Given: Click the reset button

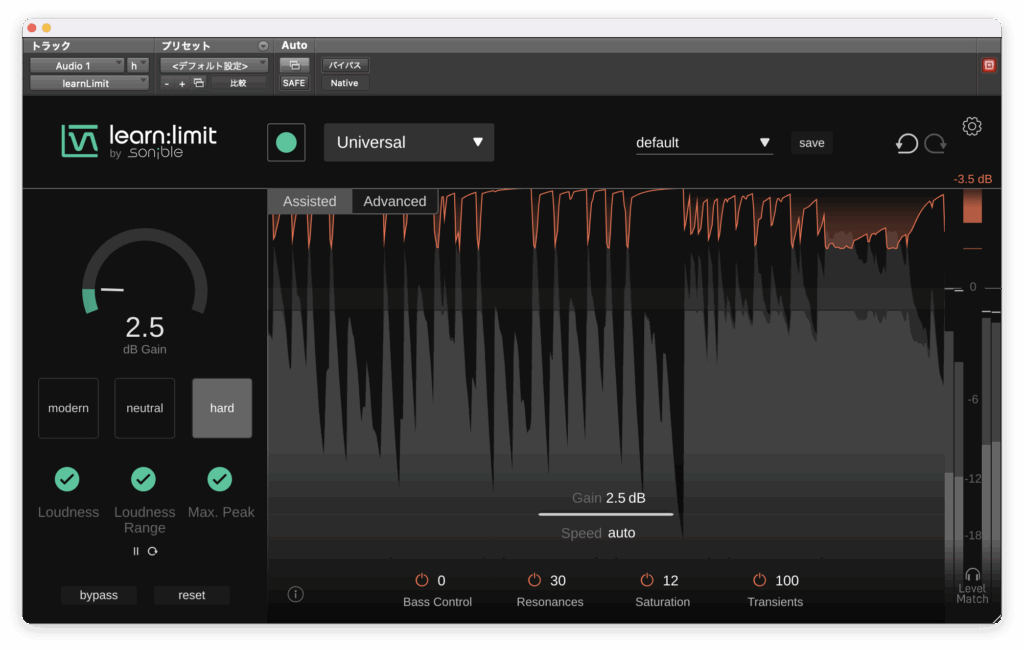Looking at the screenshot, I should click(191, 595).
